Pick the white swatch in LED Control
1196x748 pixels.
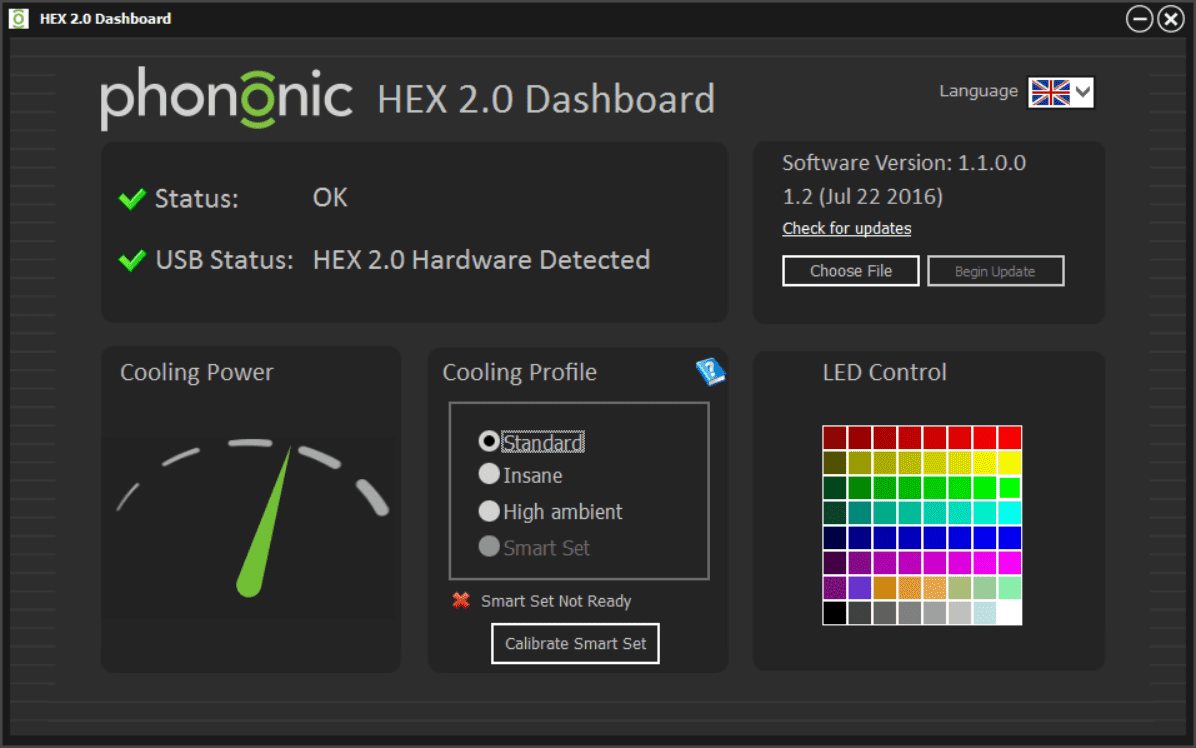coord(1009,612)
